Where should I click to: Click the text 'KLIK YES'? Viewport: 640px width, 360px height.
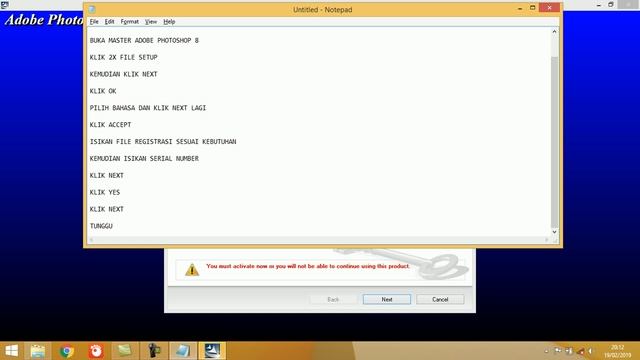coord(104,192)
